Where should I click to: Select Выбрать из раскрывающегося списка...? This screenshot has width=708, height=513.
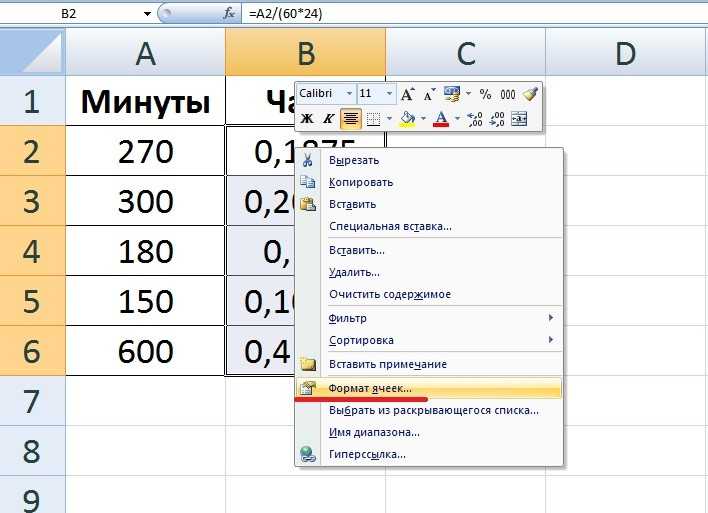click(429, 410)
